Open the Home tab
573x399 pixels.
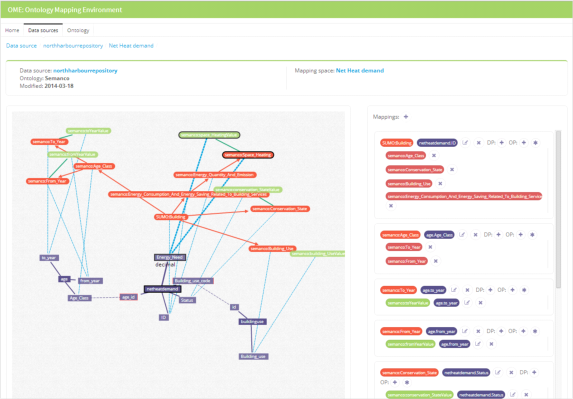(x=12, y=30)
